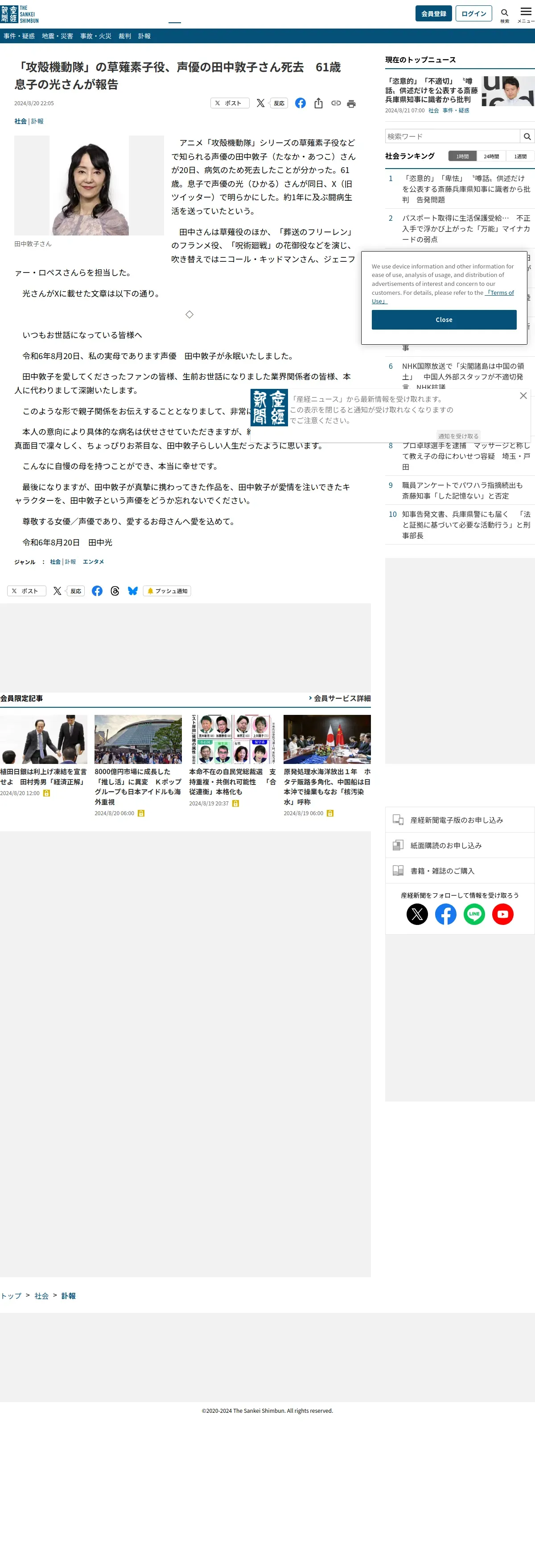535x1568 pixels.
Task: Switch ranking to 24時間 tab
Action: (491, 157)
